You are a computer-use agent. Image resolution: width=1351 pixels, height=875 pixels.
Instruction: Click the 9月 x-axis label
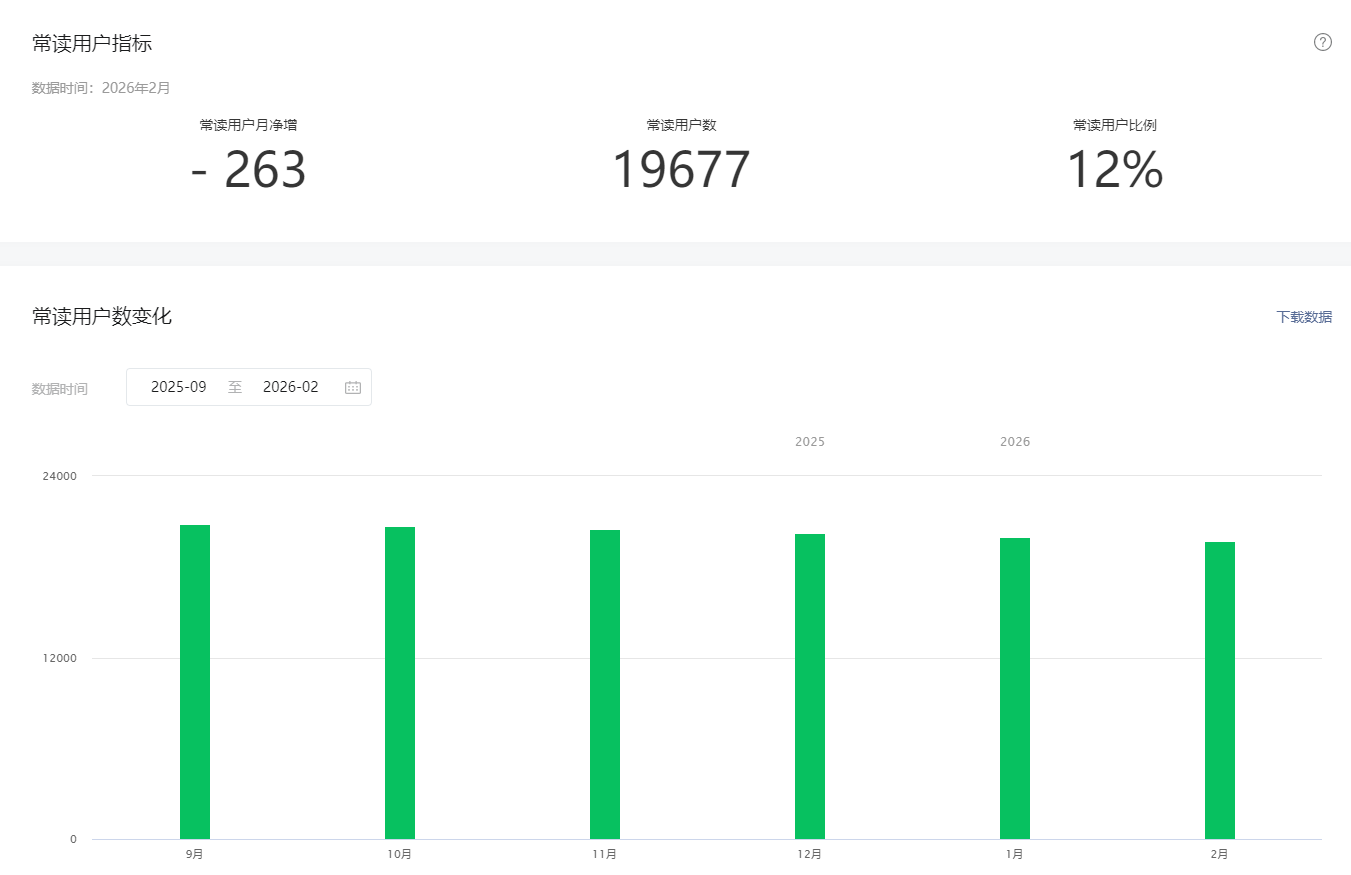195,855
